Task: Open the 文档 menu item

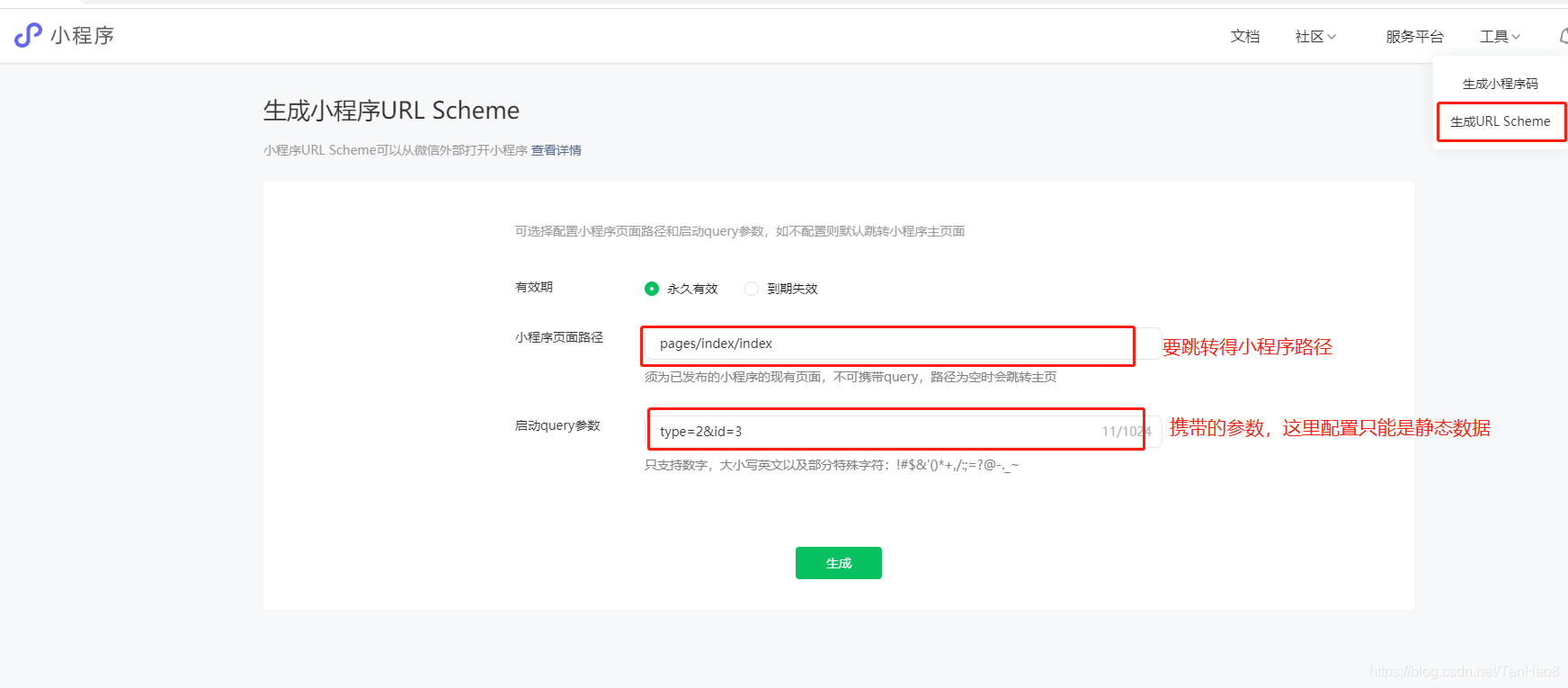Action: [1245, 36]
